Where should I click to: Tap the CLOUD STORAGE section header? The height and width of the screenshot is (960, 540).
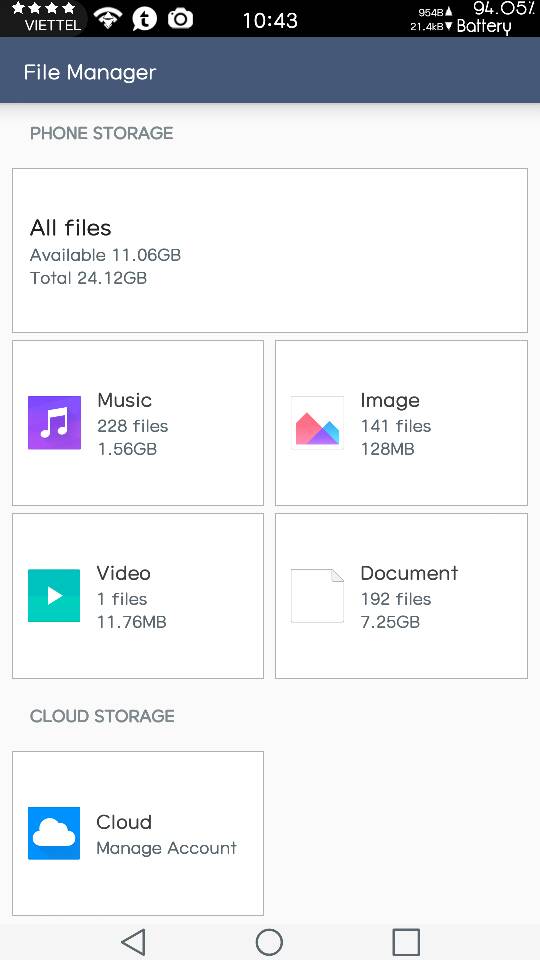coord(102,716)
